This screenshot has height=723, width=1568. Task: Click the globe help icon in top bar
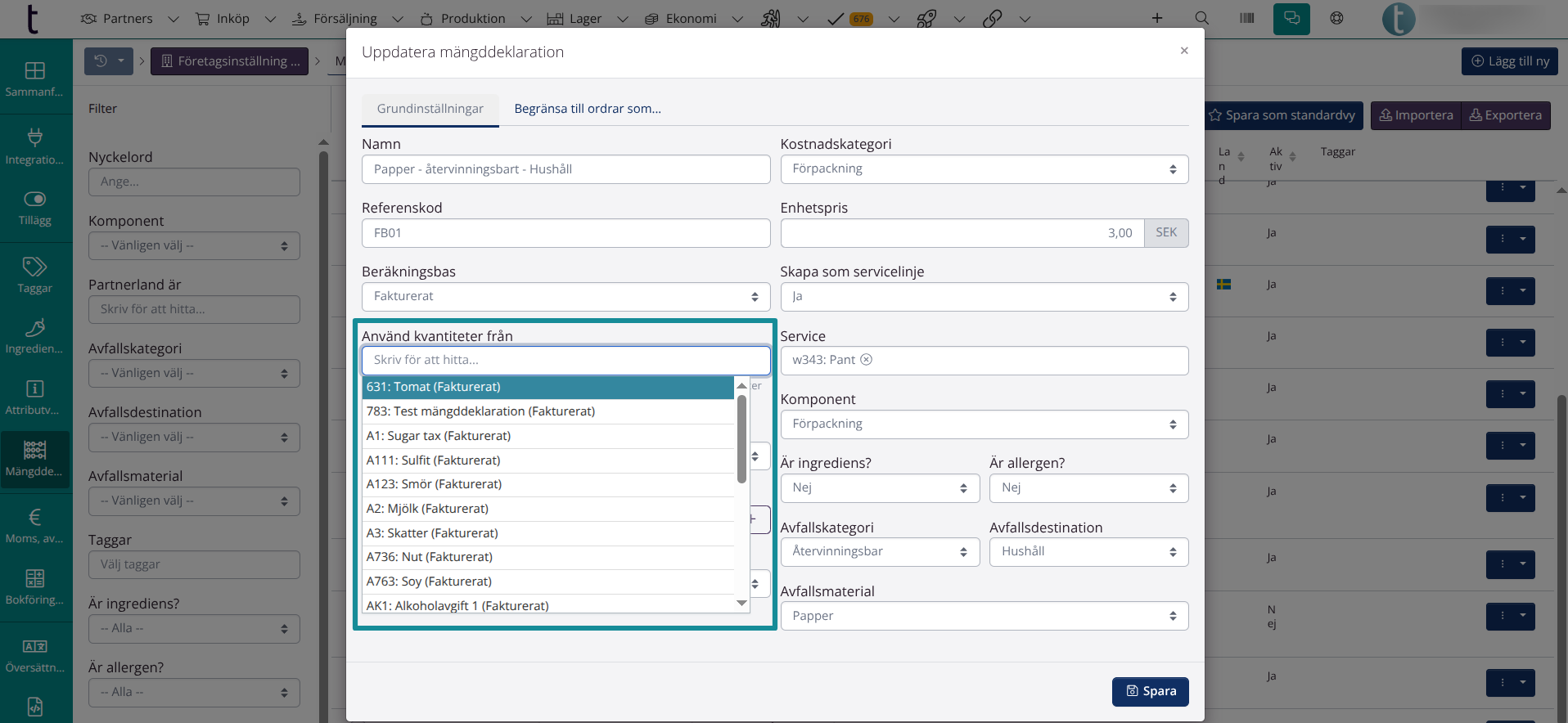pyautogui.click(x=1336, y=18)
